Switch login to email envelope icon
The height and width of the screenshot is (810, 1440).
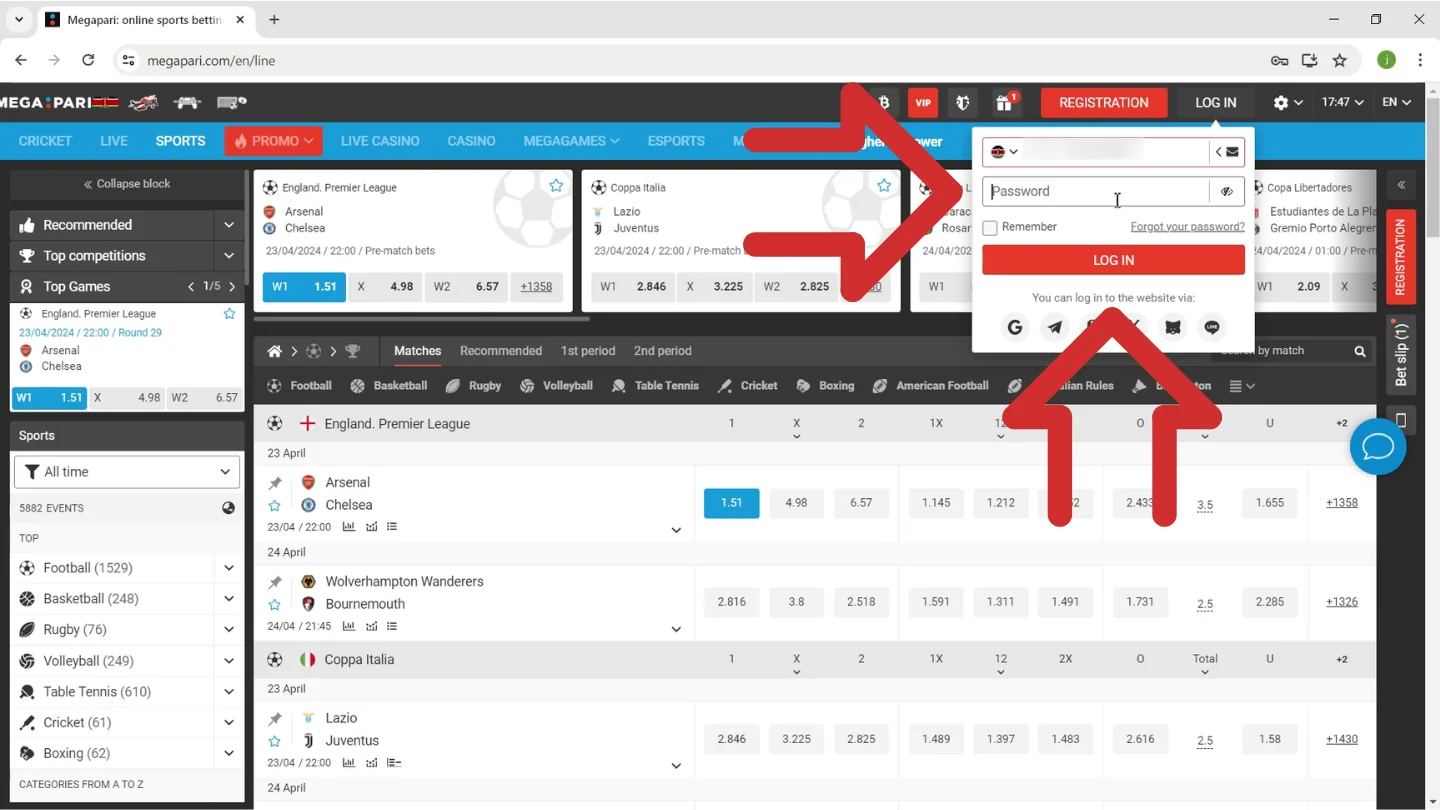pyautogui.click(x=1232, y=152)
